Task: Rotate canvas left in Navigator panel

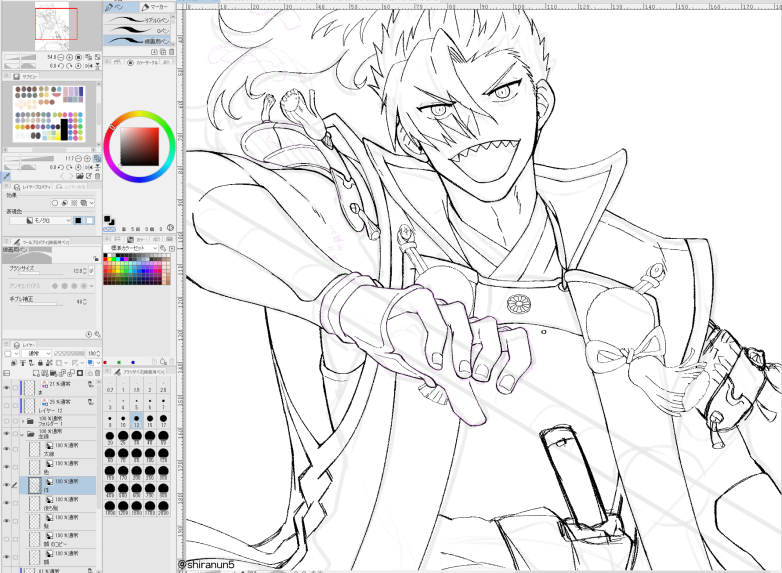Action: pyautogui.click(x=61, y=66)
